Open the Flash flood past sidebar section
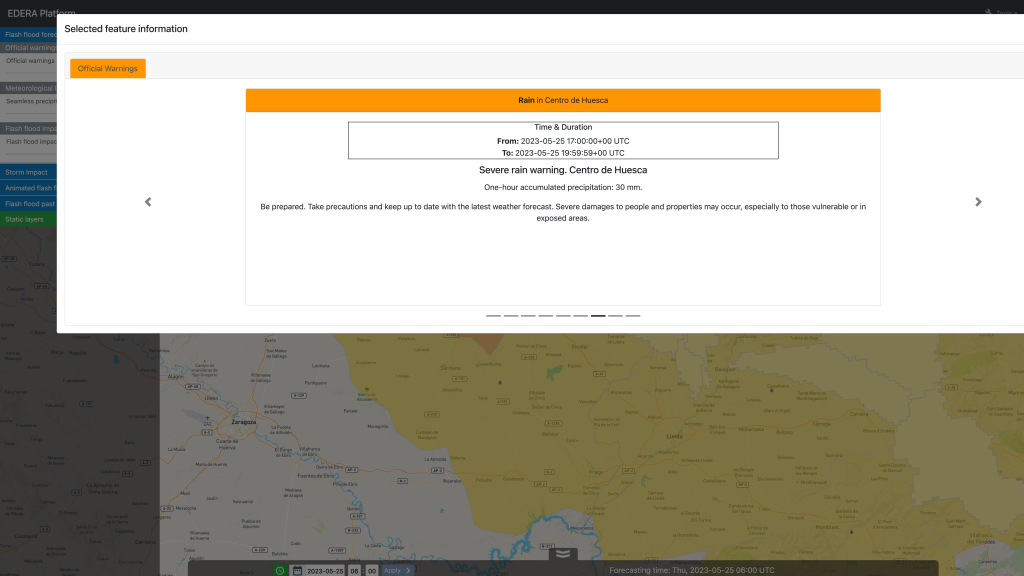Viewport: 1024px width, 576px height. (28, 203)
